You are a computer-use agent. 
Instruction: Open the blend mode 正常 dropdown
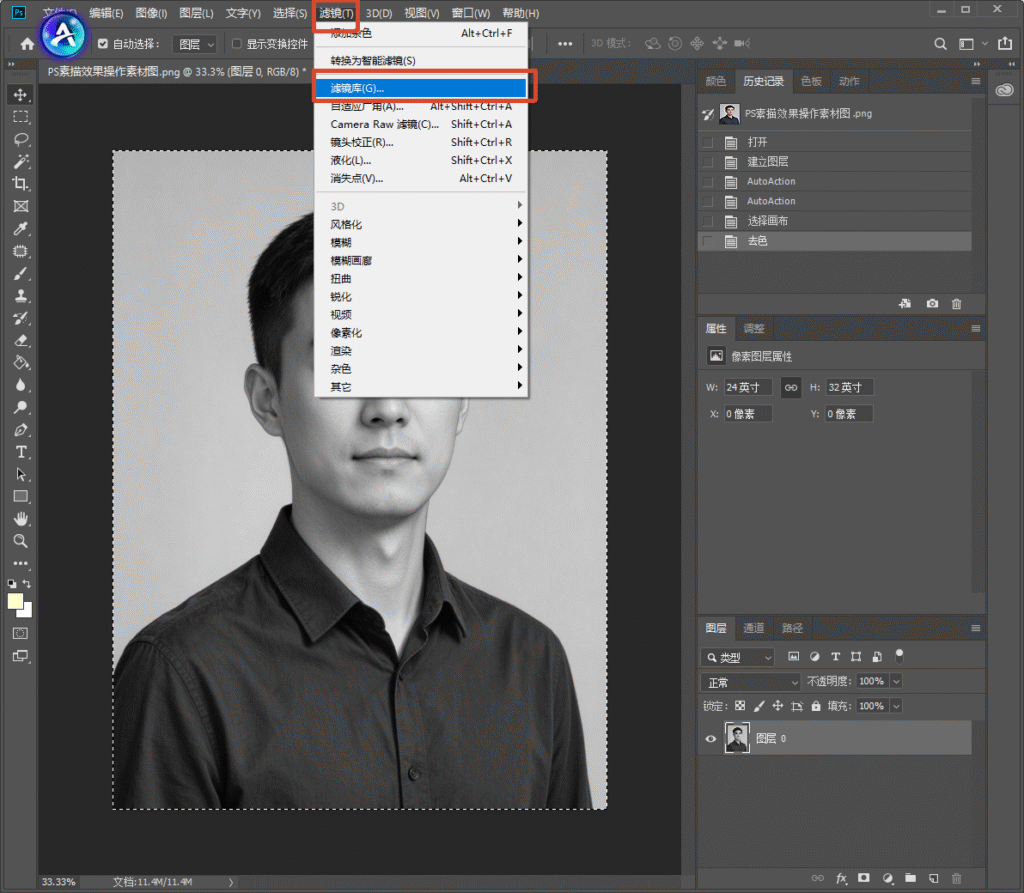point(750,683)
